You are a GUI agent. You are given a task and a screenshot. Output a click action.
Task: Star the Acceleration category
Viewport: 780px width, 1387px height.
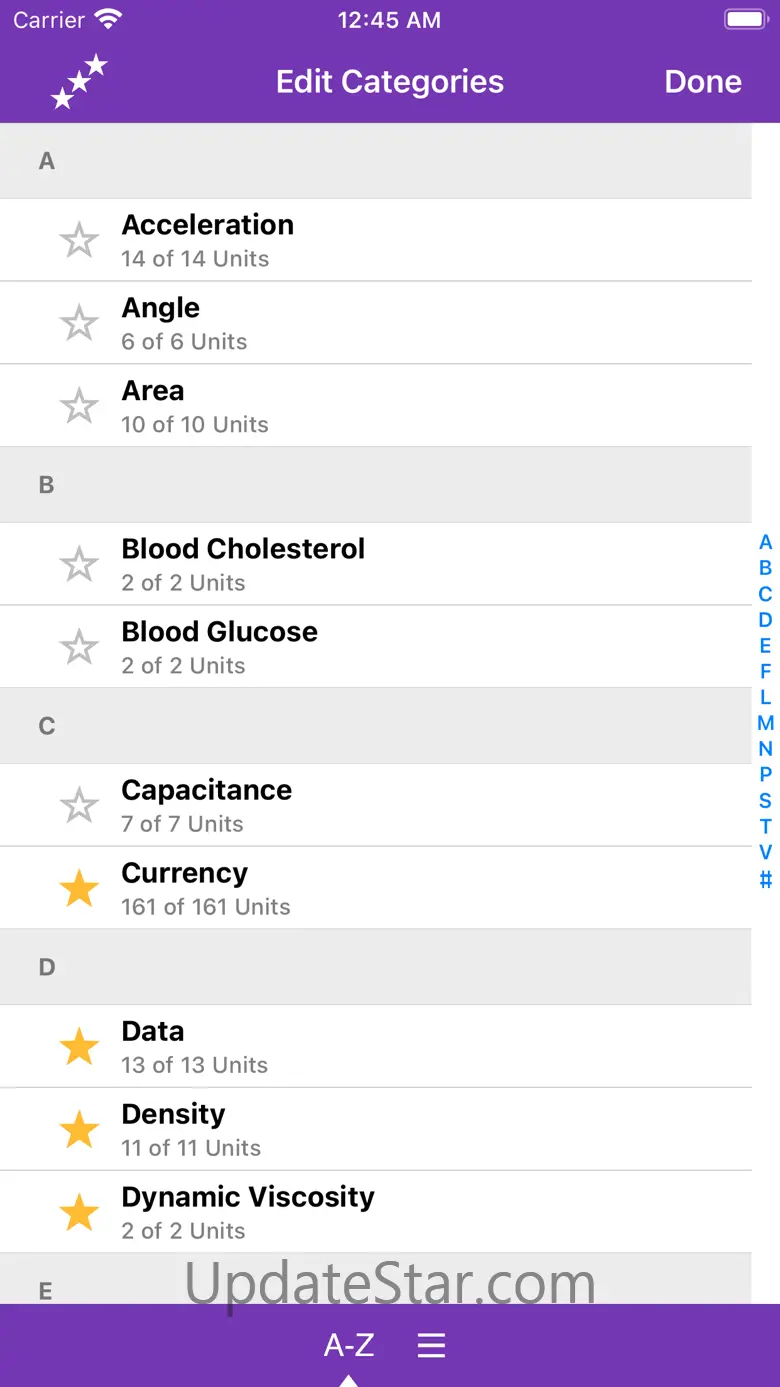tap(79, 241)
